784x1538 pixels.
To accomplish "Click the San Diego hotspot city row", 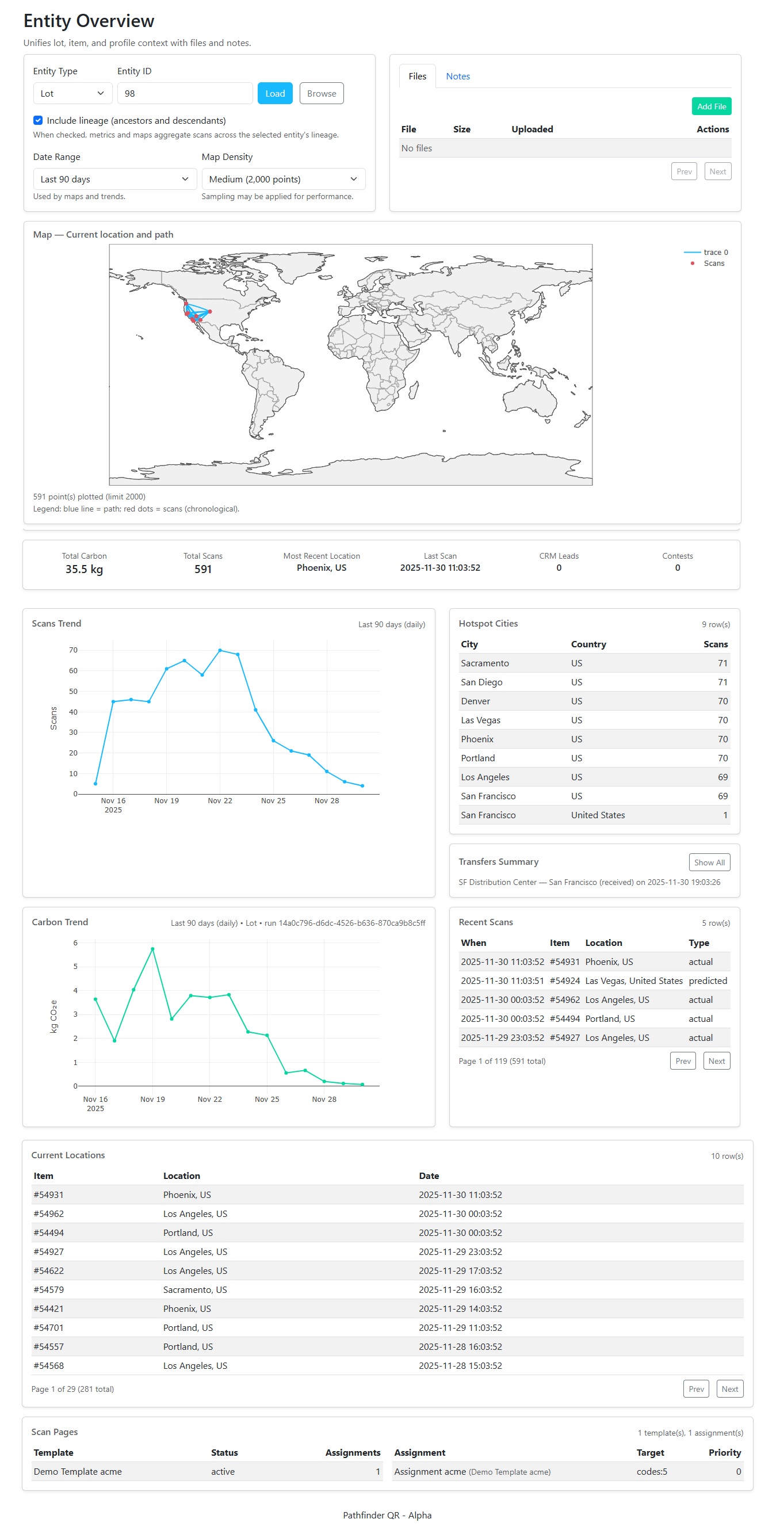I will 594,682.
